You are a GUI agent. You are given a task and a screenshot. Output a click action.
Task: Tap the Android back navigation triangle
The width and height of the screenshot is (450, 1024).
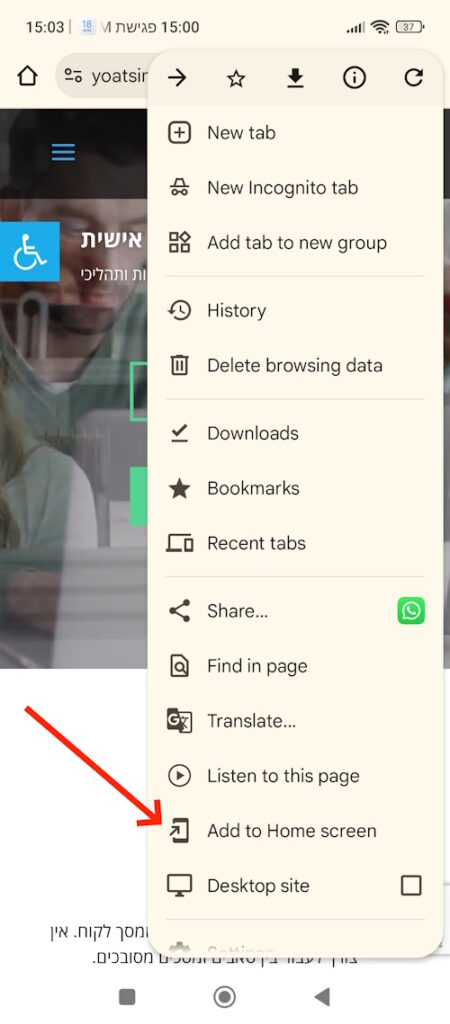point(321,997)
